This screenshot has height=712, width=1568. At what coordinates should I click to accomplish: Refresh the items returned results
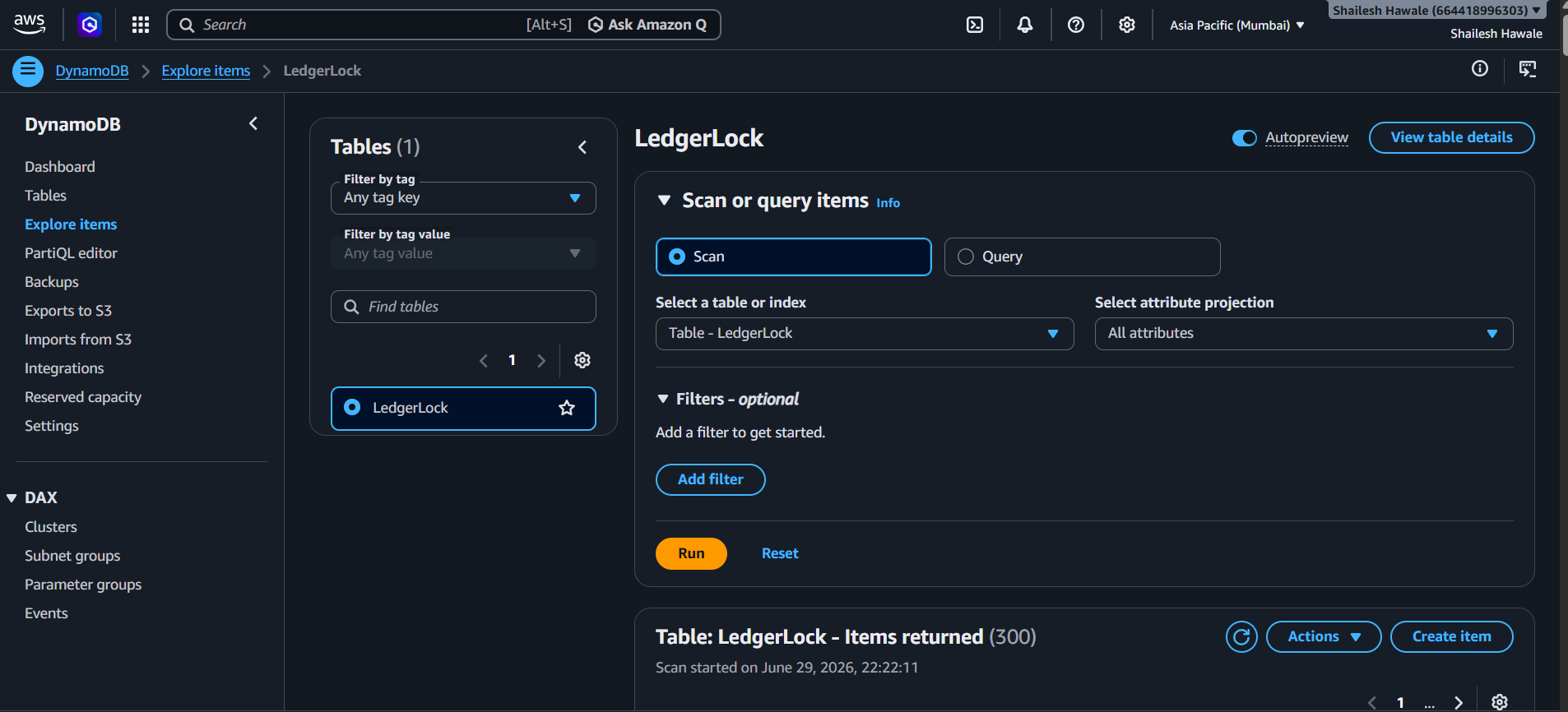[x=1241, y=636]
